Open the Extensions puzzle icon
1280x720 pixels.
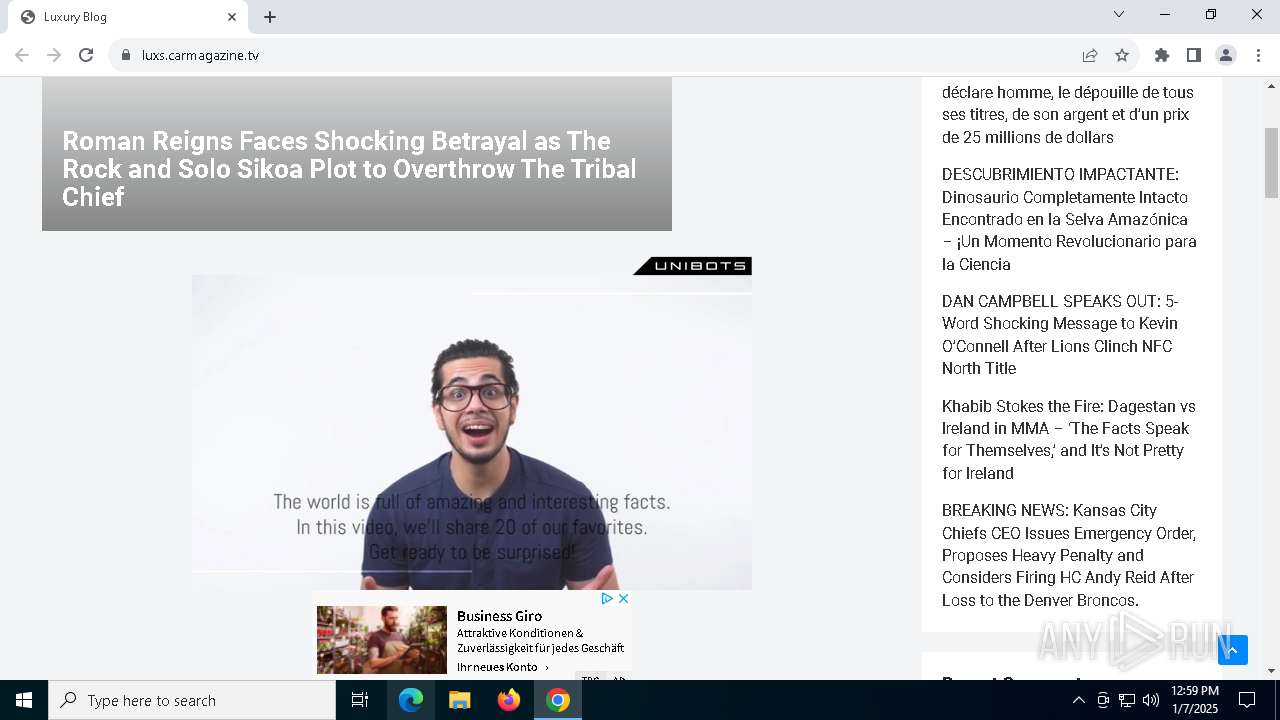click(1162, 55)
